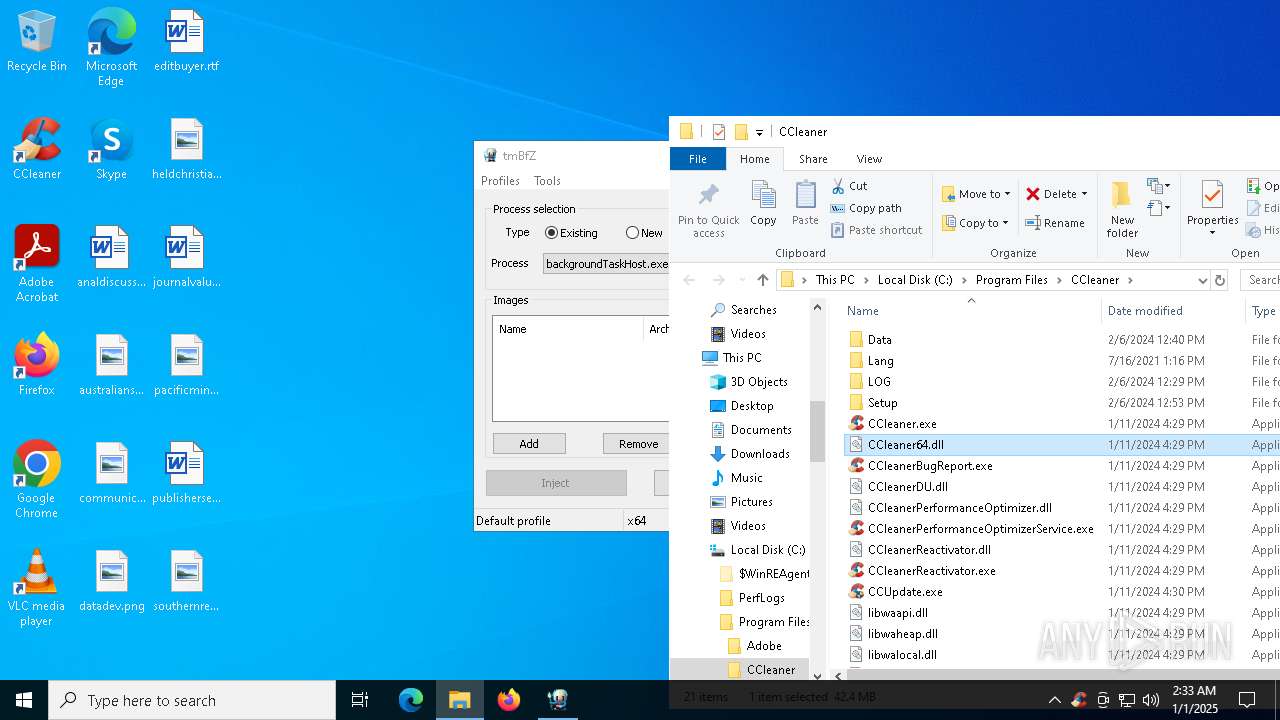Open Task View on the taskbar

pos(360,700)
